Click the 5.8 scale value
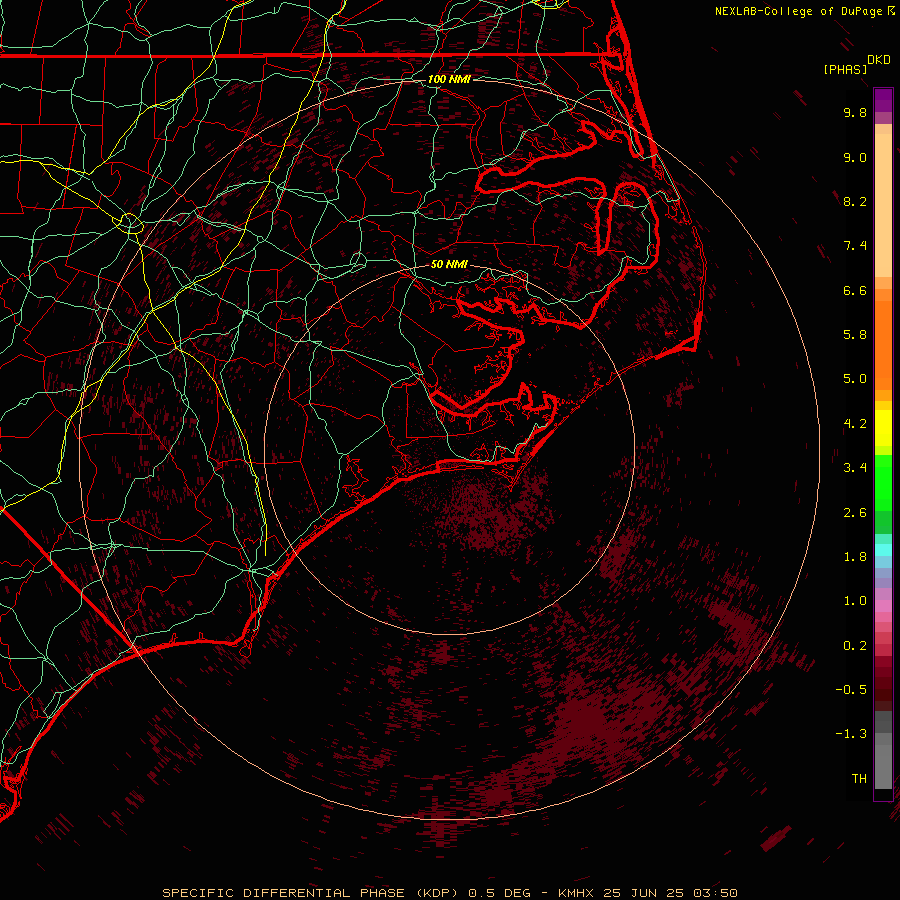 (855, 335)
